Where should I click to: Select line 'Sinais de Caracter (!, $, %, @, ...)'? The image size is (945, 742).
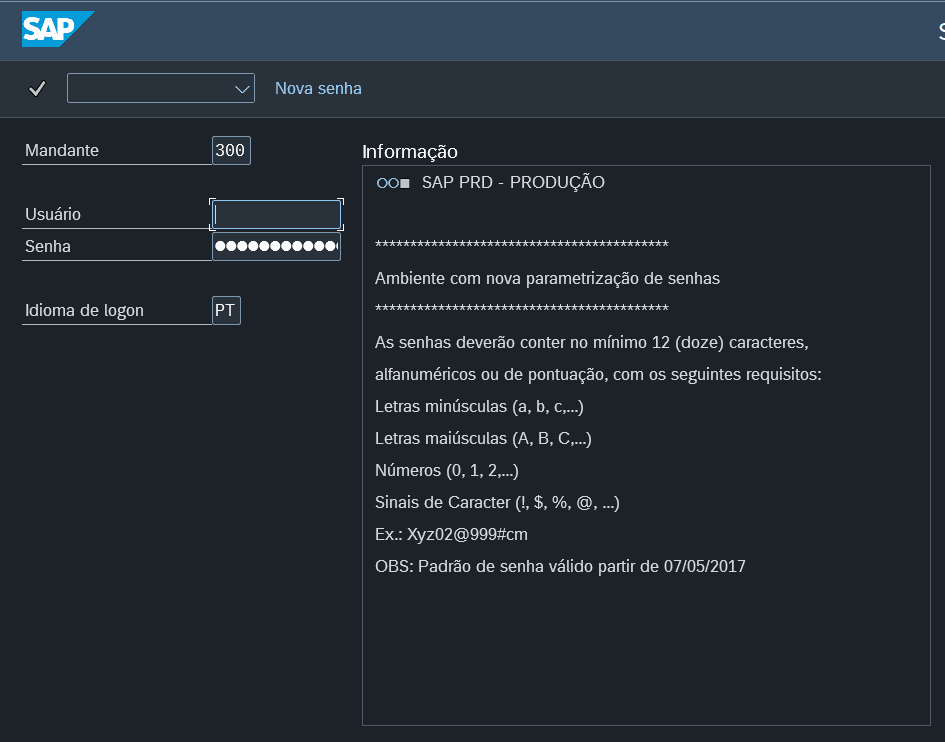(497, 502)
